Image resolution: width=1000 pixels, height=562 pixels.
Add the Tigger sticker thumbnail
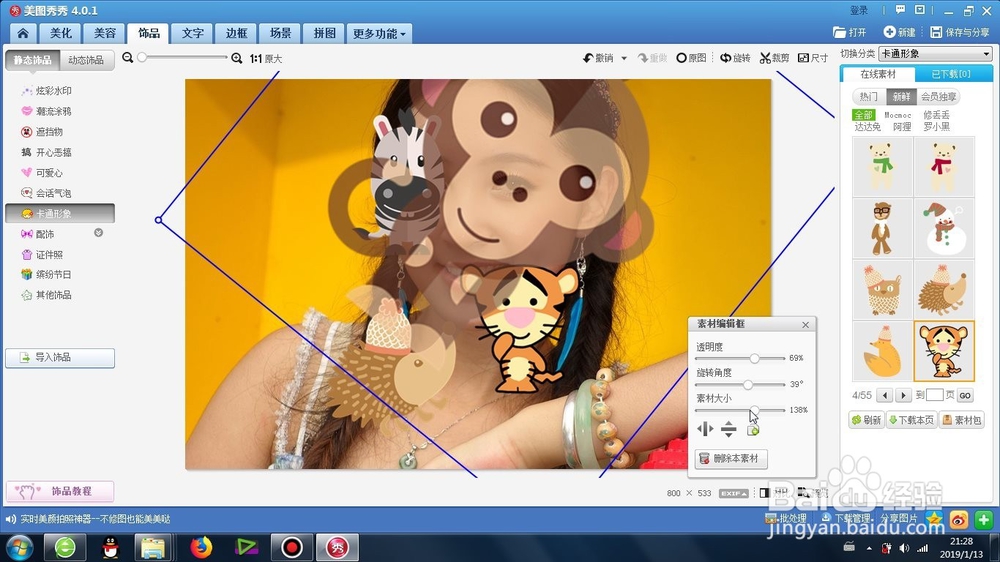(x=944, y=351)
